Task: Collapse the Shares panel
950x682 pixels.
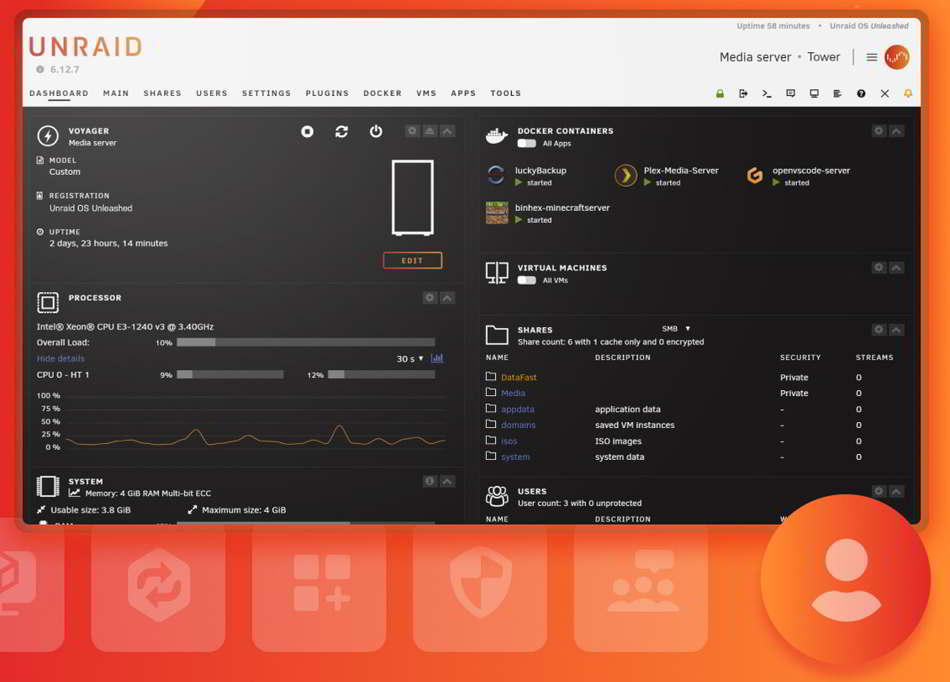Action: pyautogui.click(x=897, y=329)
